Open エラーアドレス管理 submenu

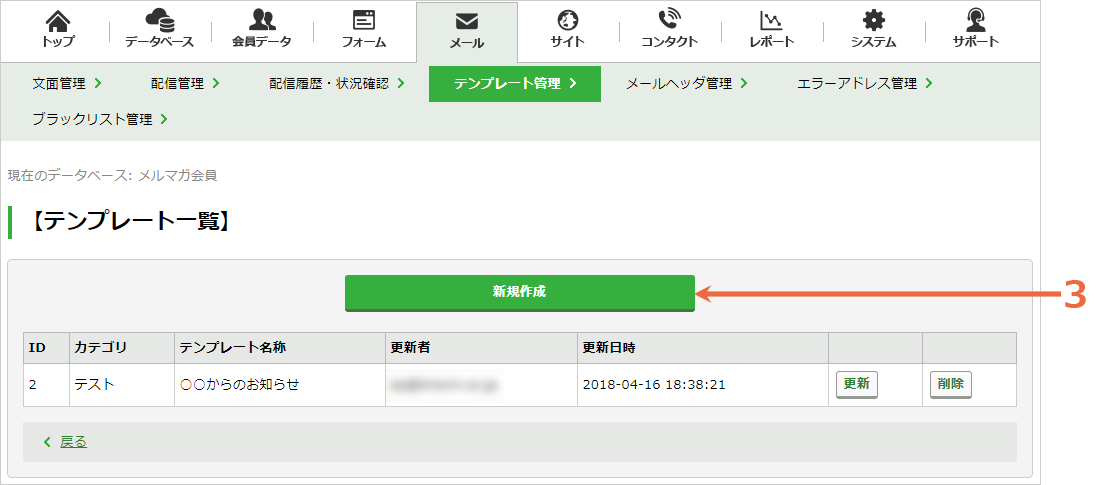pyautogui.click(x=865, y=84)
